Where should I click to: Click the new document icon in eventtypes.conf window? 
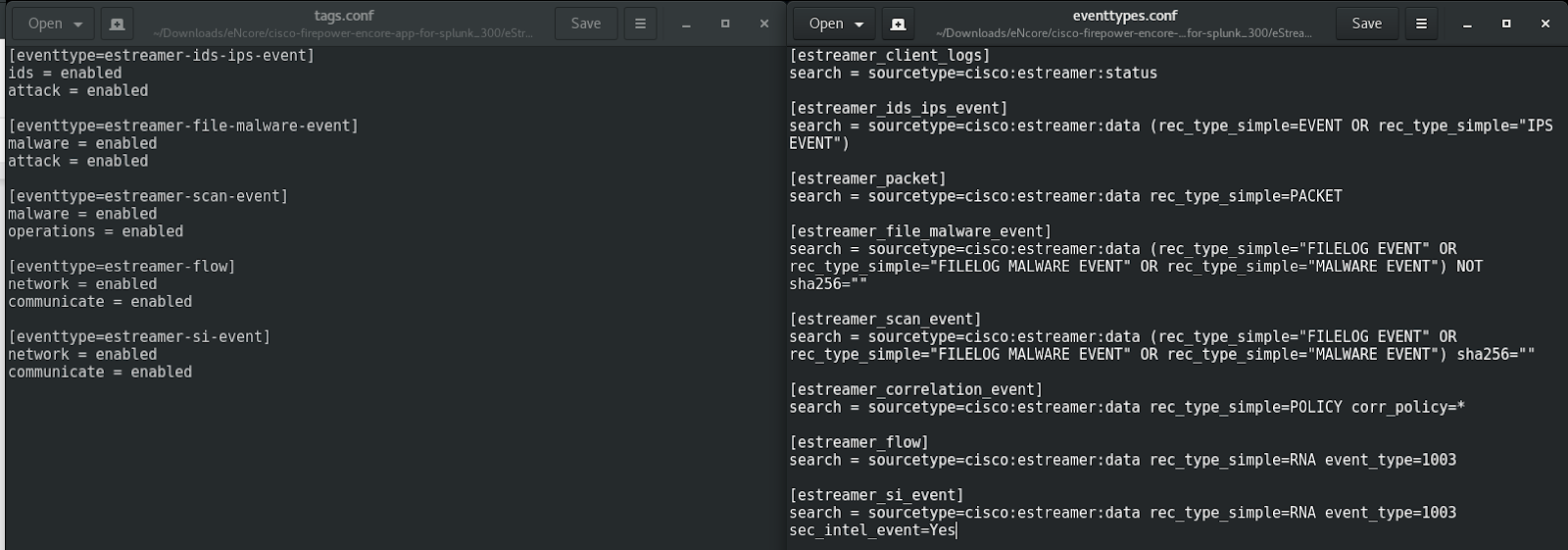click(898, 24)
